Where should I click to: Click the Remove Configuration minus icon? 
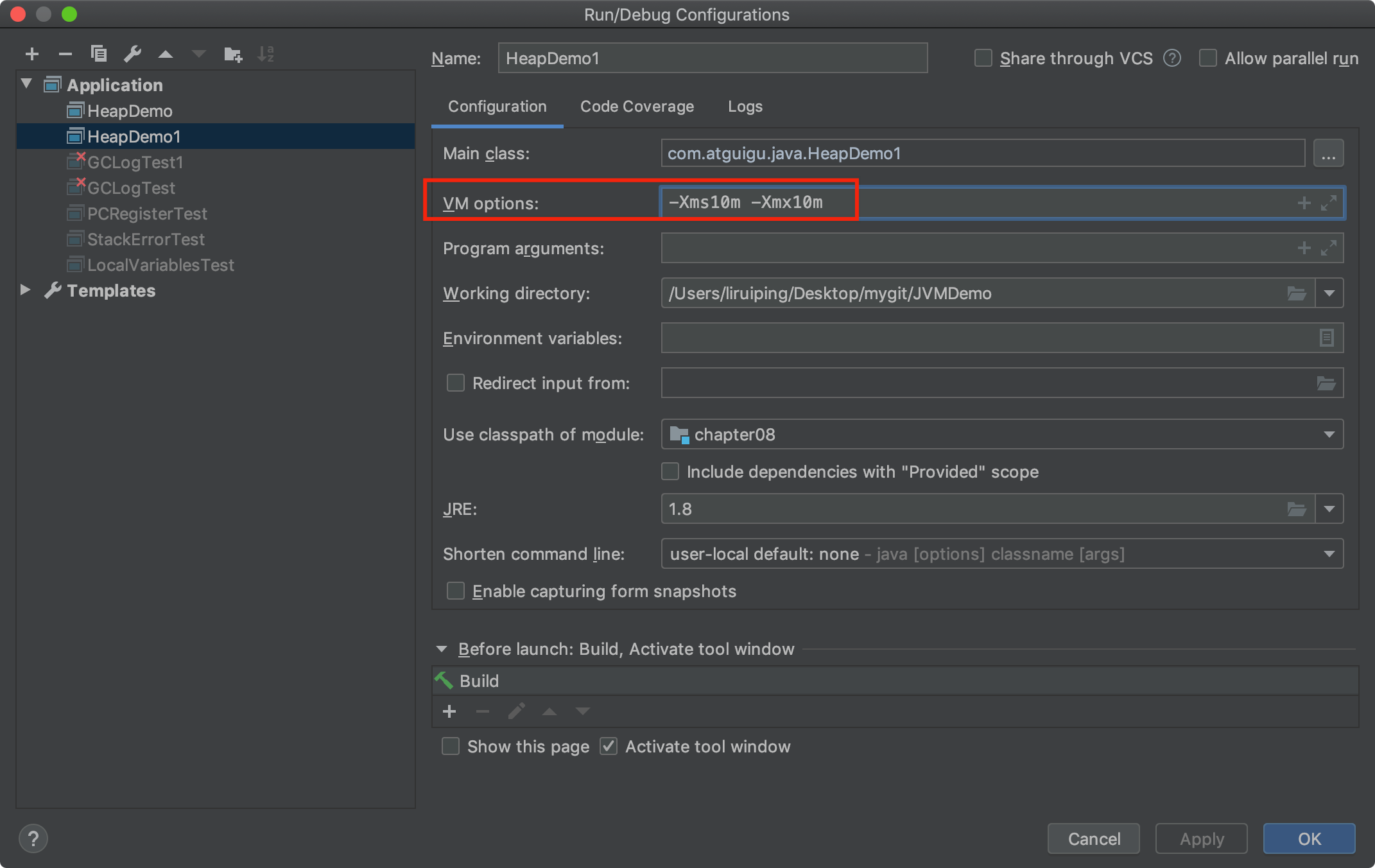pyautogui.click(x=65, y=54)
